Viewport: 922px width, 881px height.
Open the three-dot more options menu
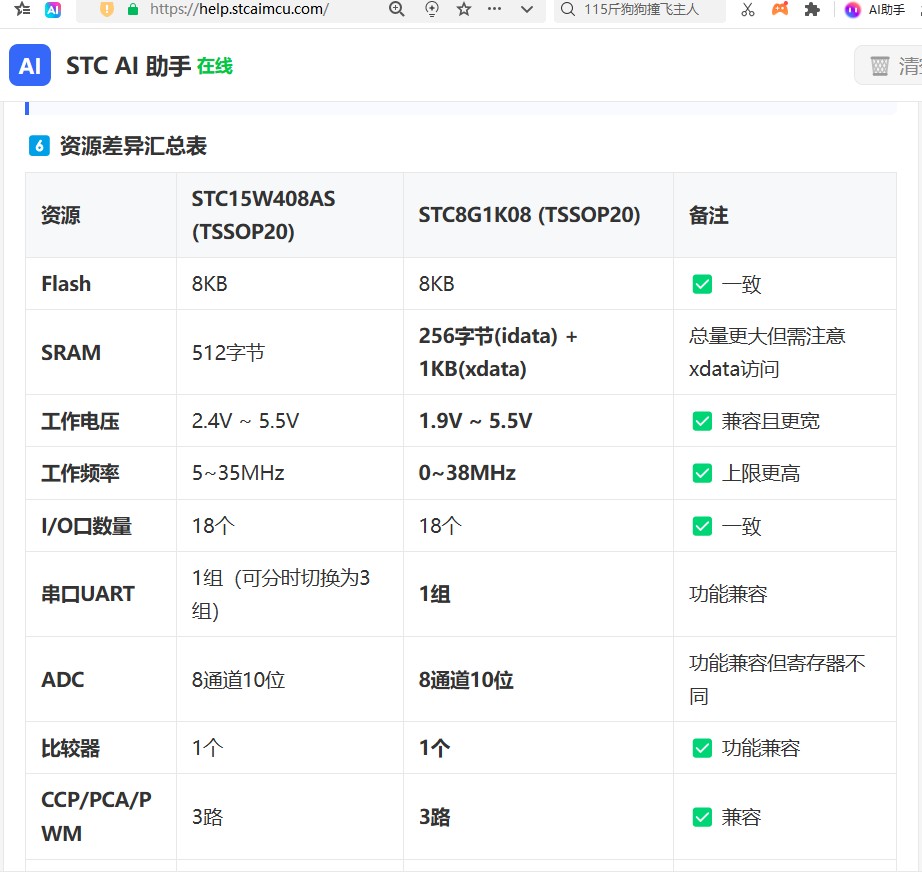(495, 9)
